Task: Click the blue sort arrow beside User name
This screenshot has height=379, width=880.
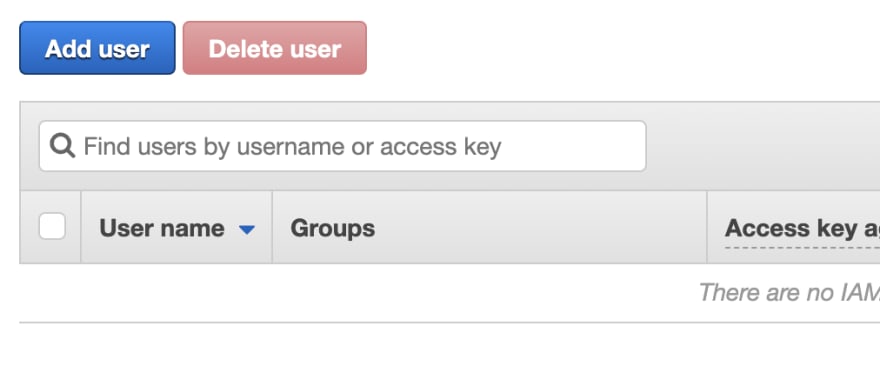Action: [x=246, y=229]
